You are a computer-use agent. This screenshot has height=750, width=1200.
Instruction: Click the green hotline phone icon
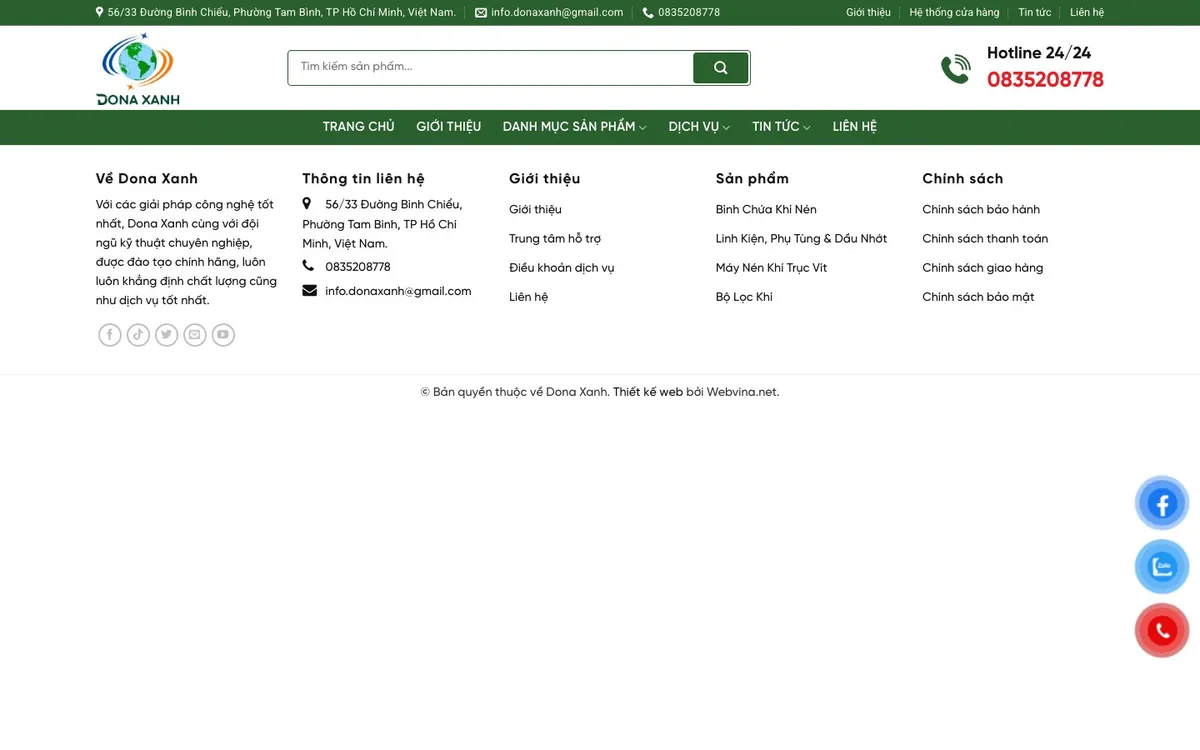point(956,69)
